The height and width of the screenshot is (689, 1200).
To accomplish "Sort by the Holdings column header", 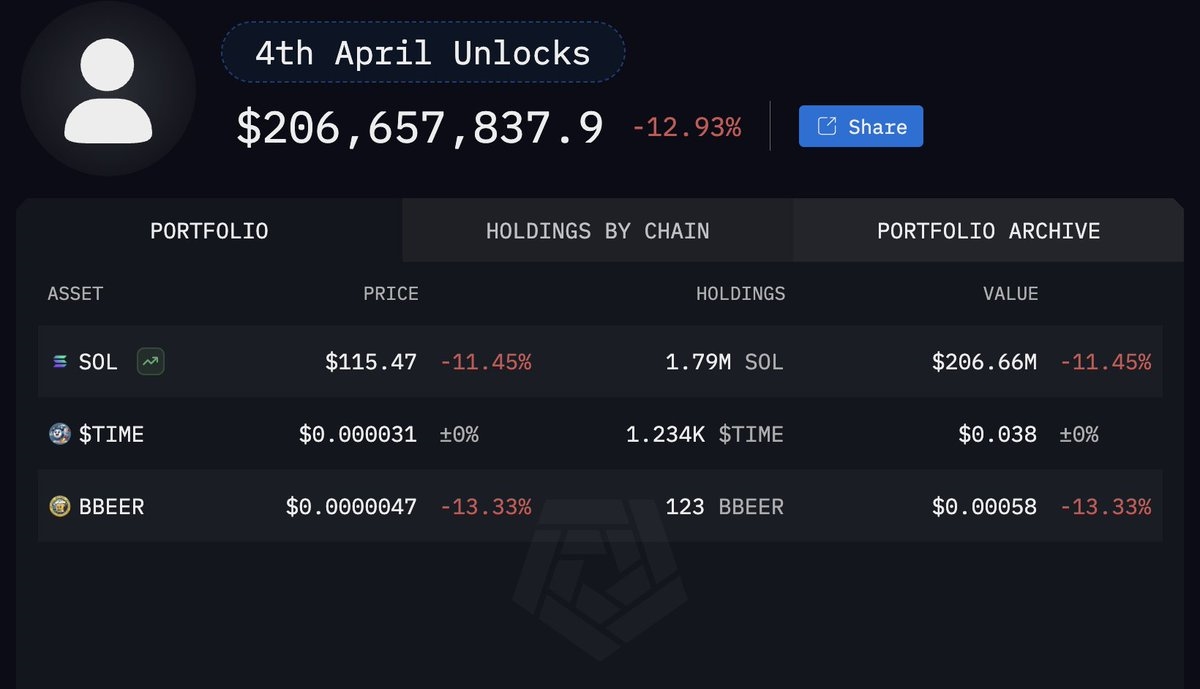I will 740,294.
